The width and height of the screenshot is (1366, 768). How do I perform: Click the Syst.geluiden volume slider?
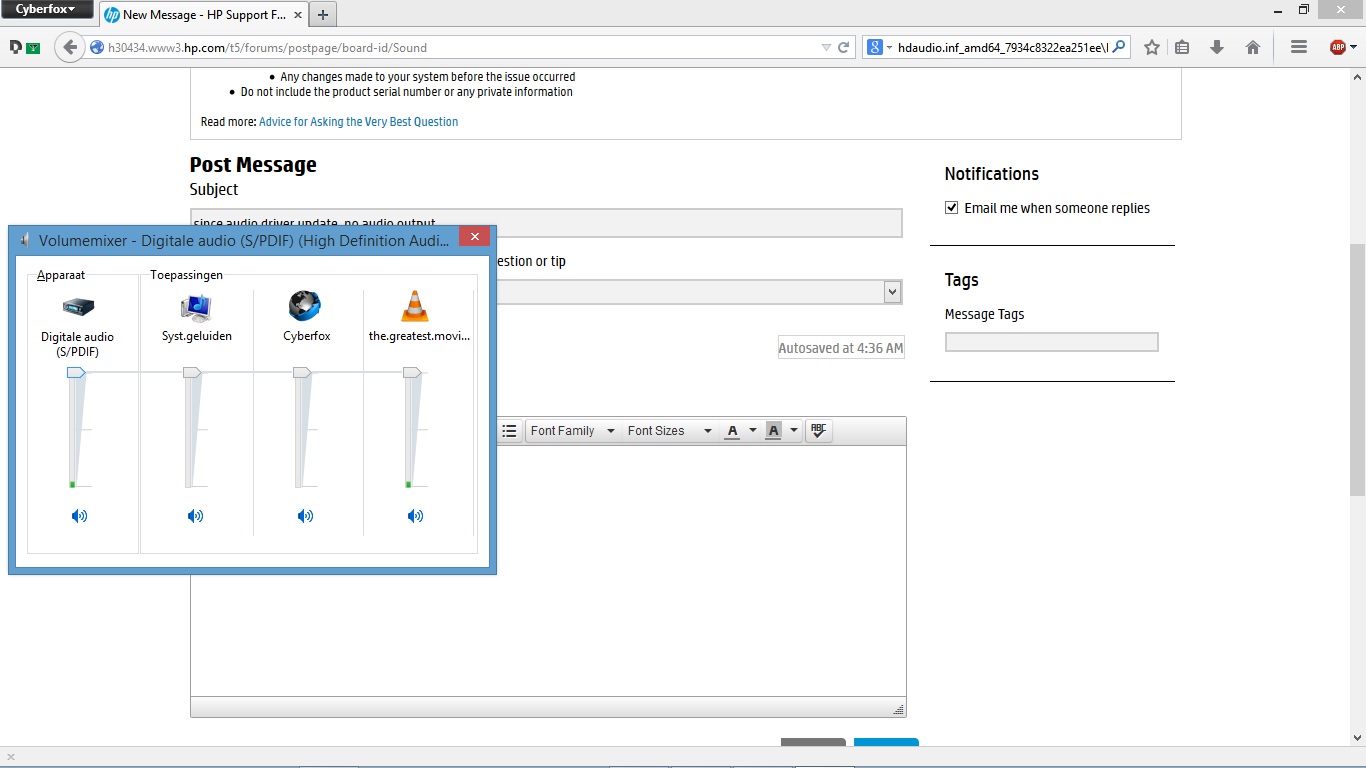tap(192, 372)
